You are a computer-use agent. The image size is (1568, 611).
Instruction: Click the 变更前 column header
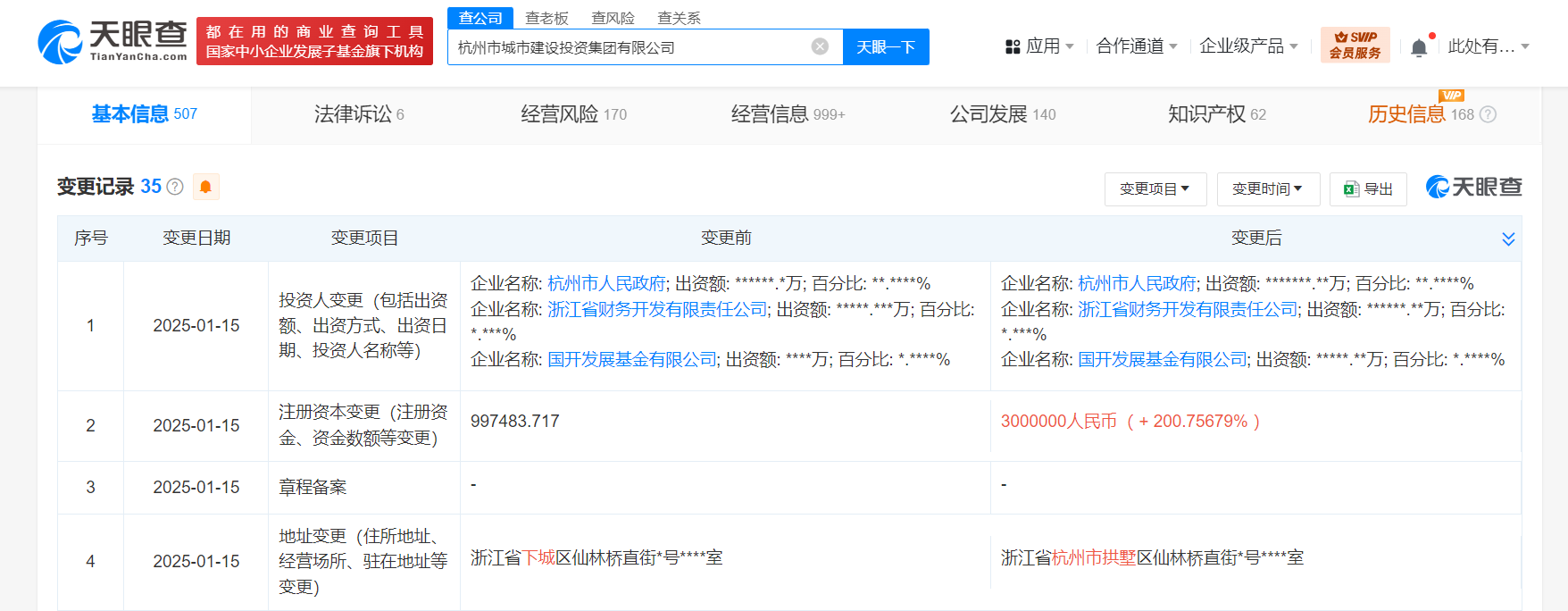[726, 238]
